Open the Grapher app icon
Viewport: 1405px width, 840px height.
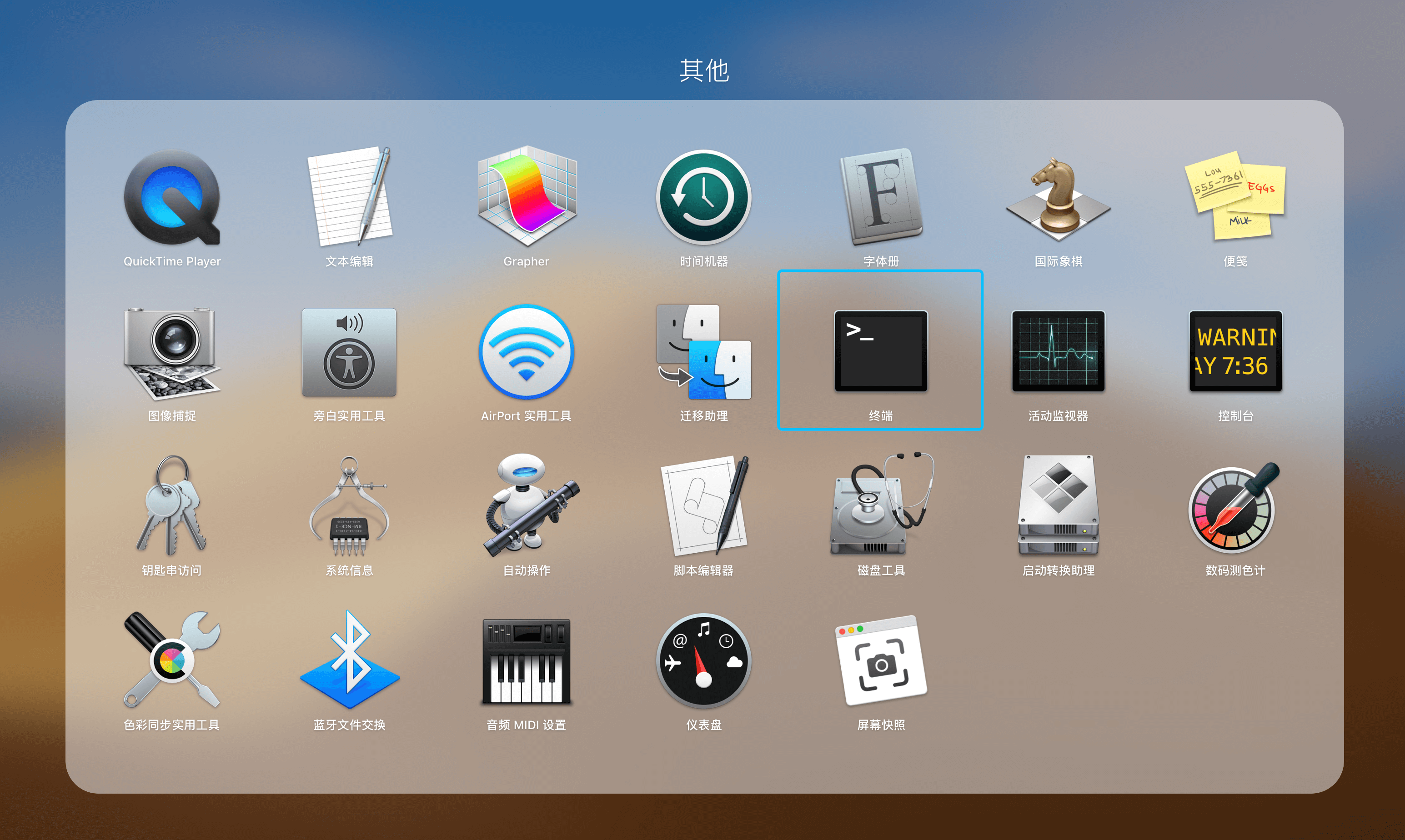pos(527,196)
